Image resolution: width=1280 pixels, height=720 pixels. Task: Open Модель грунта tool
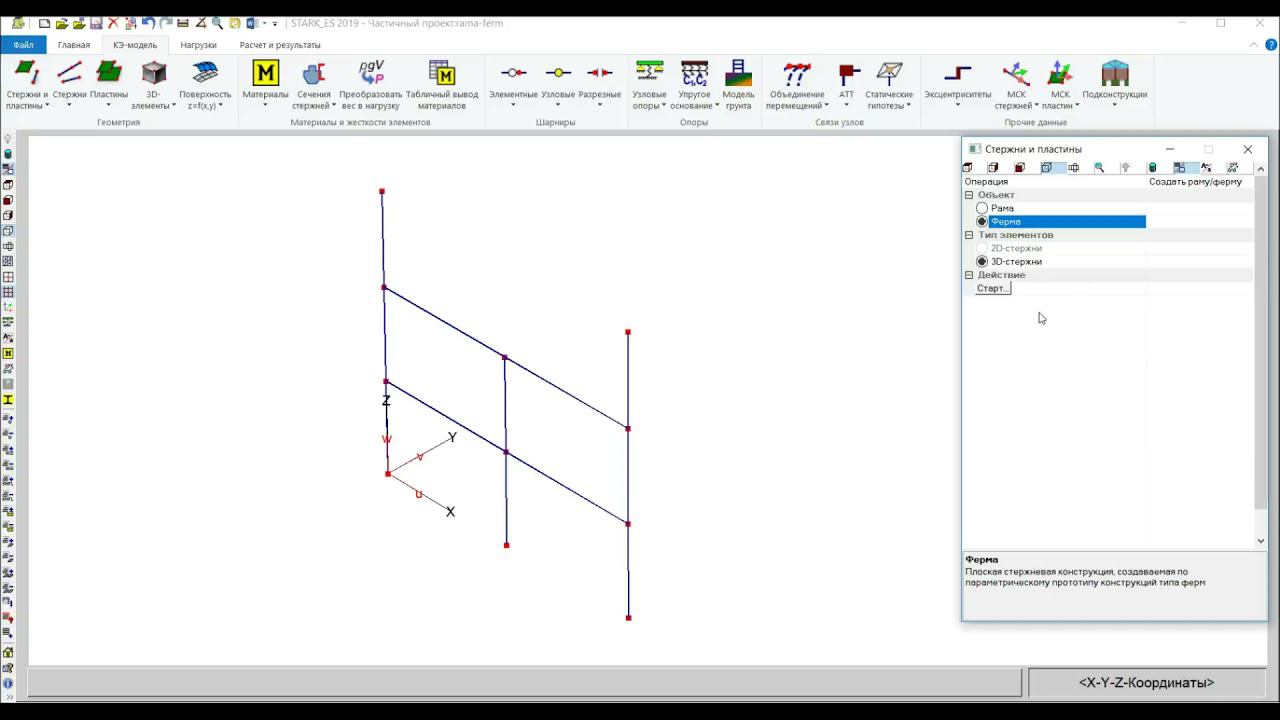738,85
